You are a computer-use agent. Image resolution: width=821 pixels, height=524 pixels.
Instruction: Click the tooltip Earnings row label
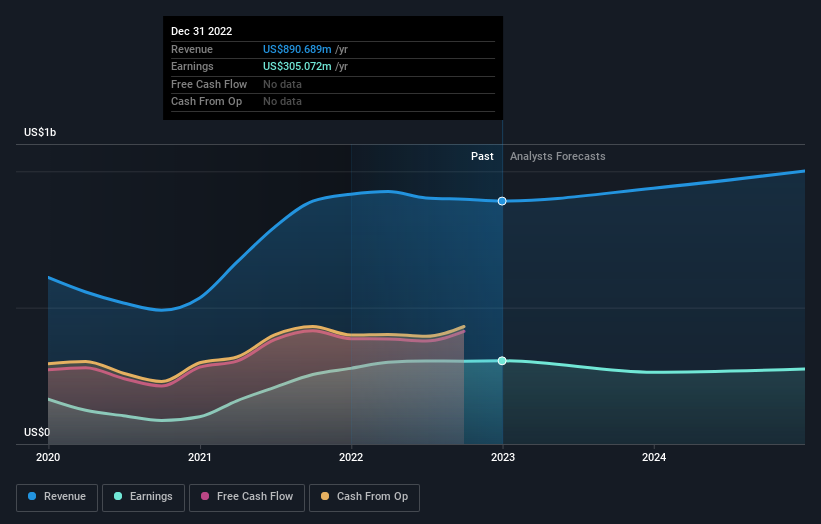[192, 66]
